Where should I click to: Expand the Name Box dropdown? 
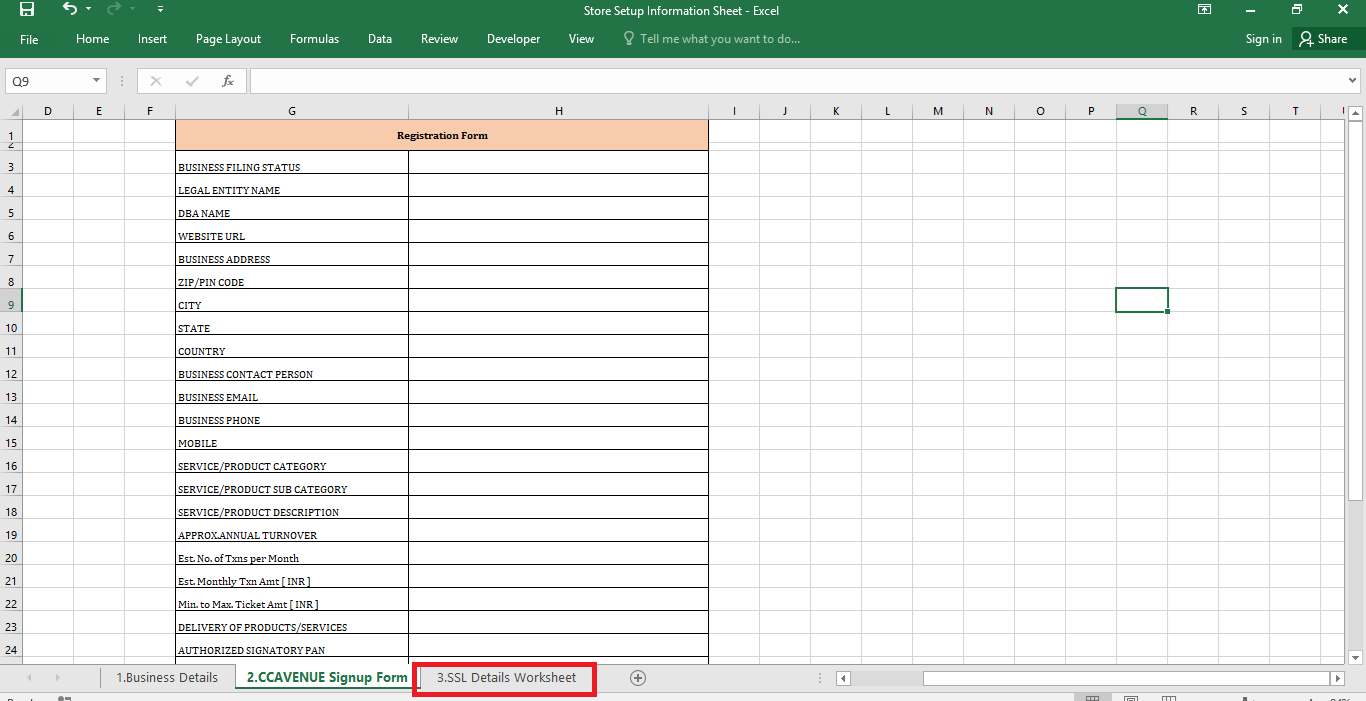point(96,81)
